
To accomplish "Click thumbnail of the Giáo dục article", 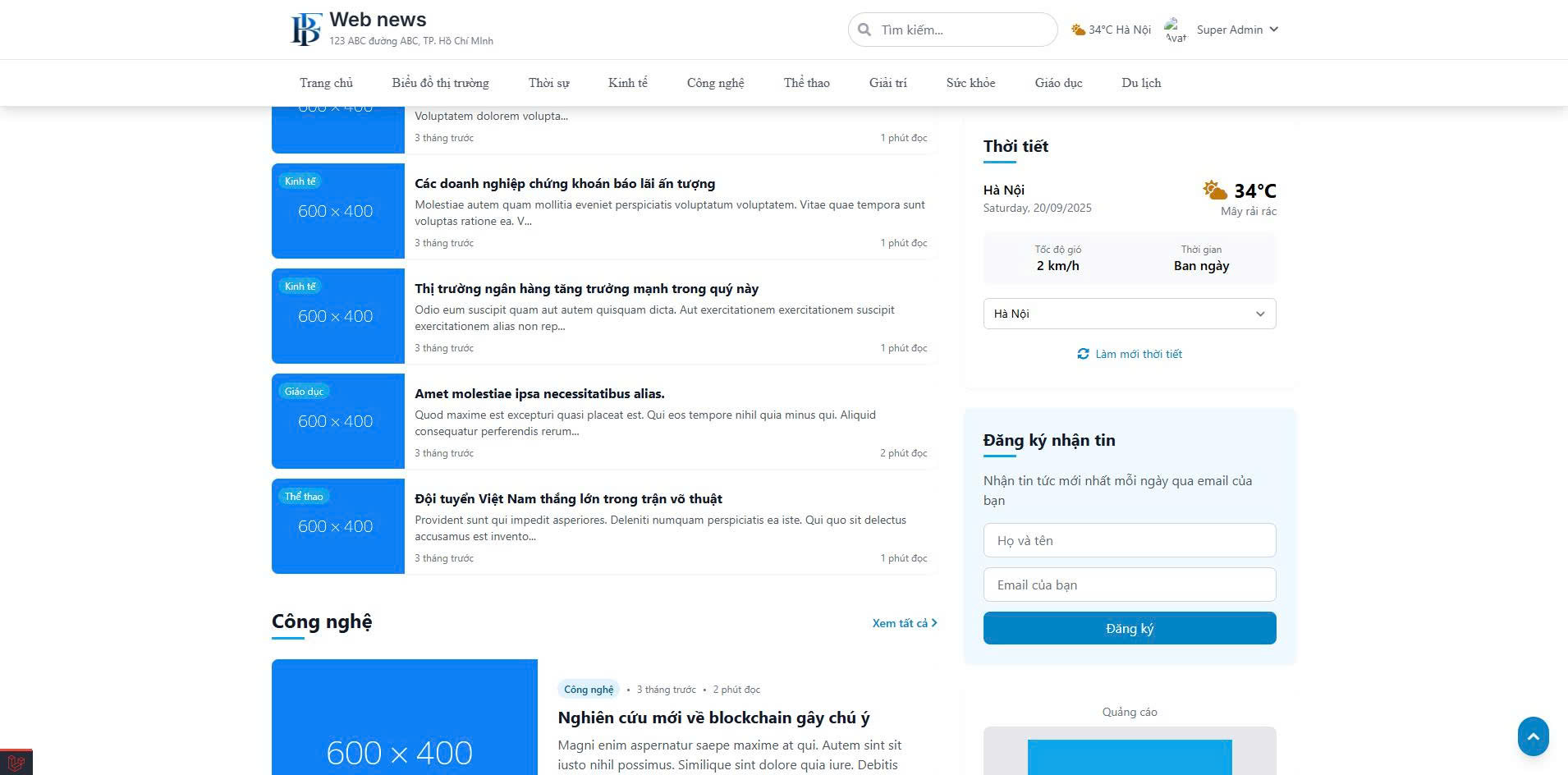I will [x=337, y=421].
